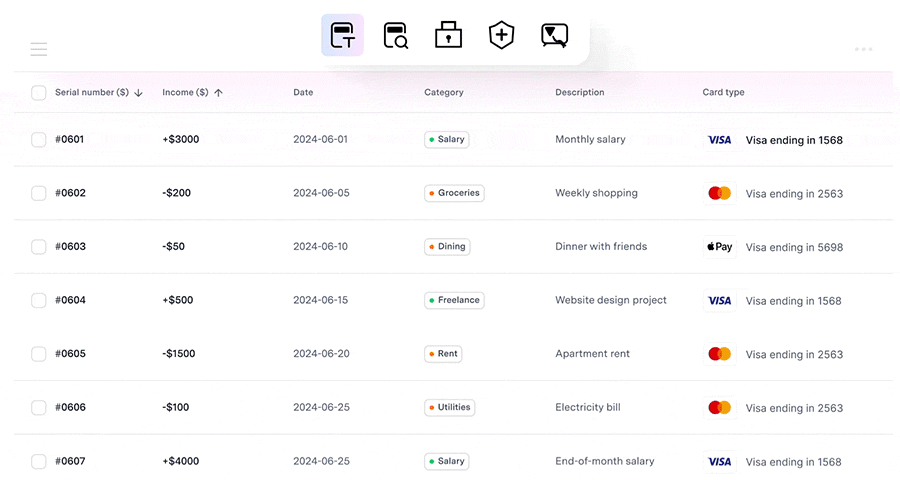
Task: Select the card text tool icon
Action: [x=342, y=35]
